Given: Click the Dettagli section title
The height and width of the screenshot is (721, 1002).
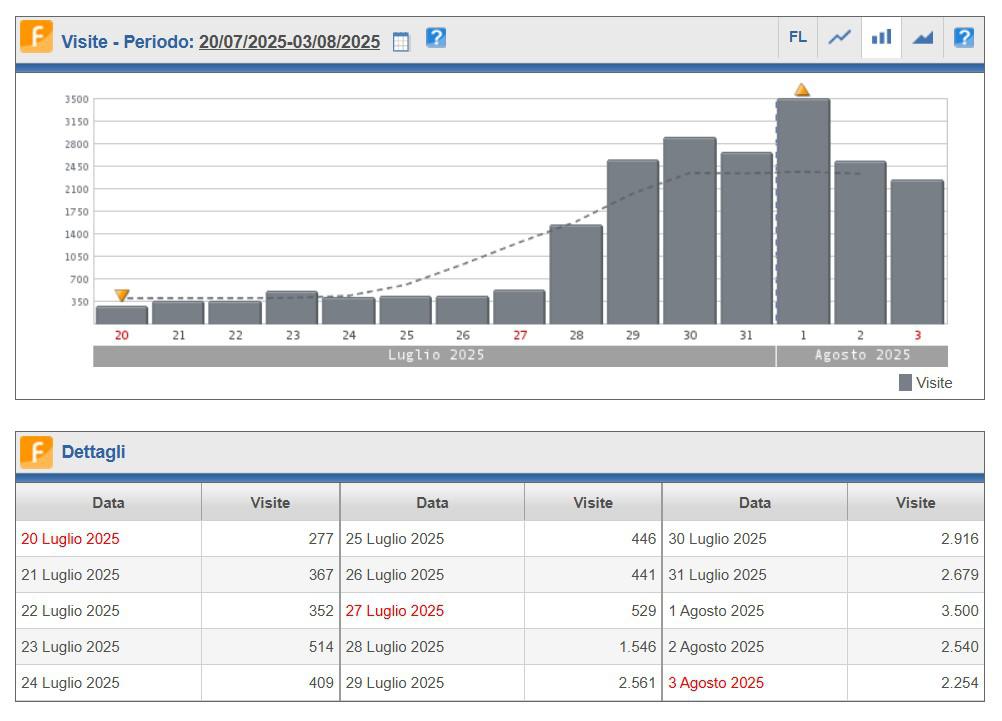Looking at the screenshot, I should (93, 452).
